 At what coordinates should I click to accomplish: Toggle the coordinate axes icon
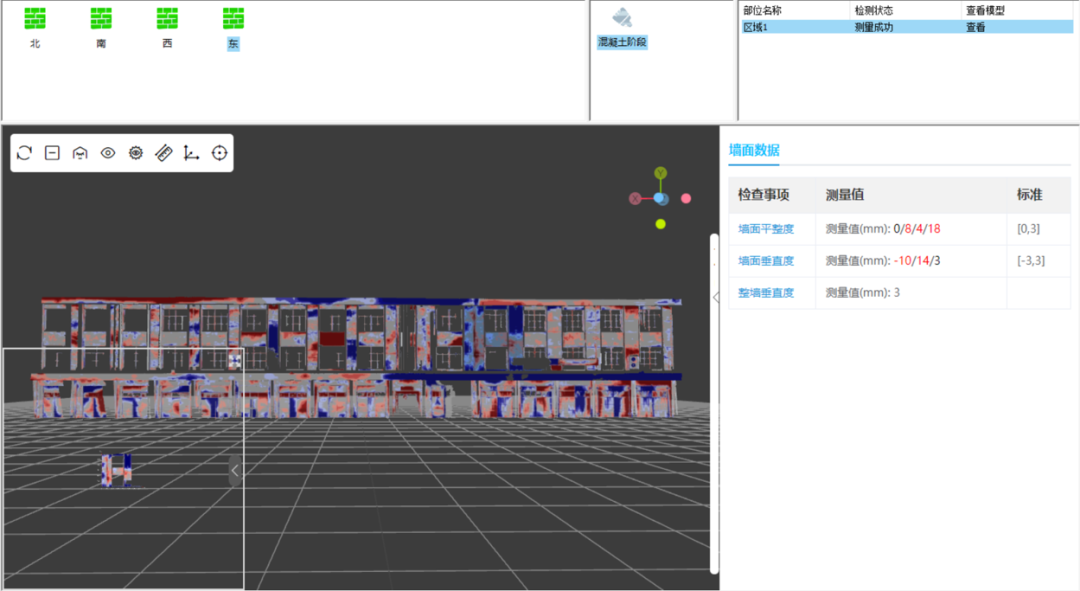pyautogui.click(x=192, y=153)
